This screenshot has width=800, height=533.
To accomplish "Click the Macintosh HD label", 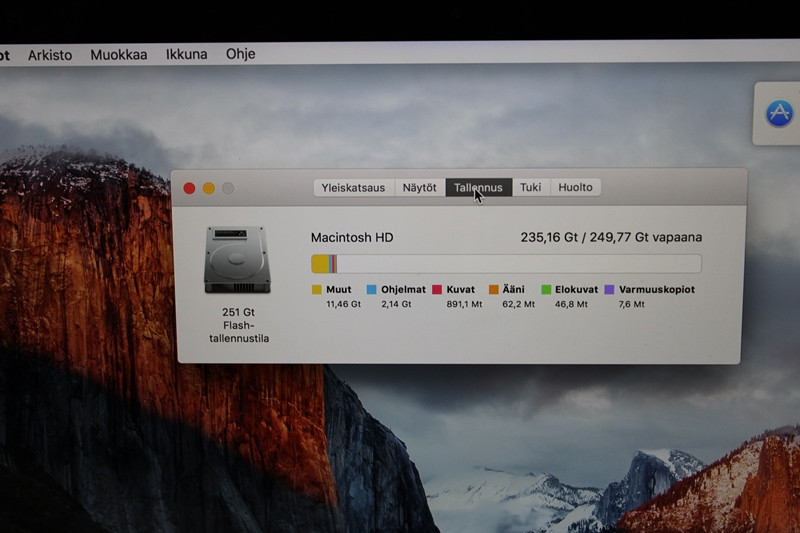I will point(352,238).
